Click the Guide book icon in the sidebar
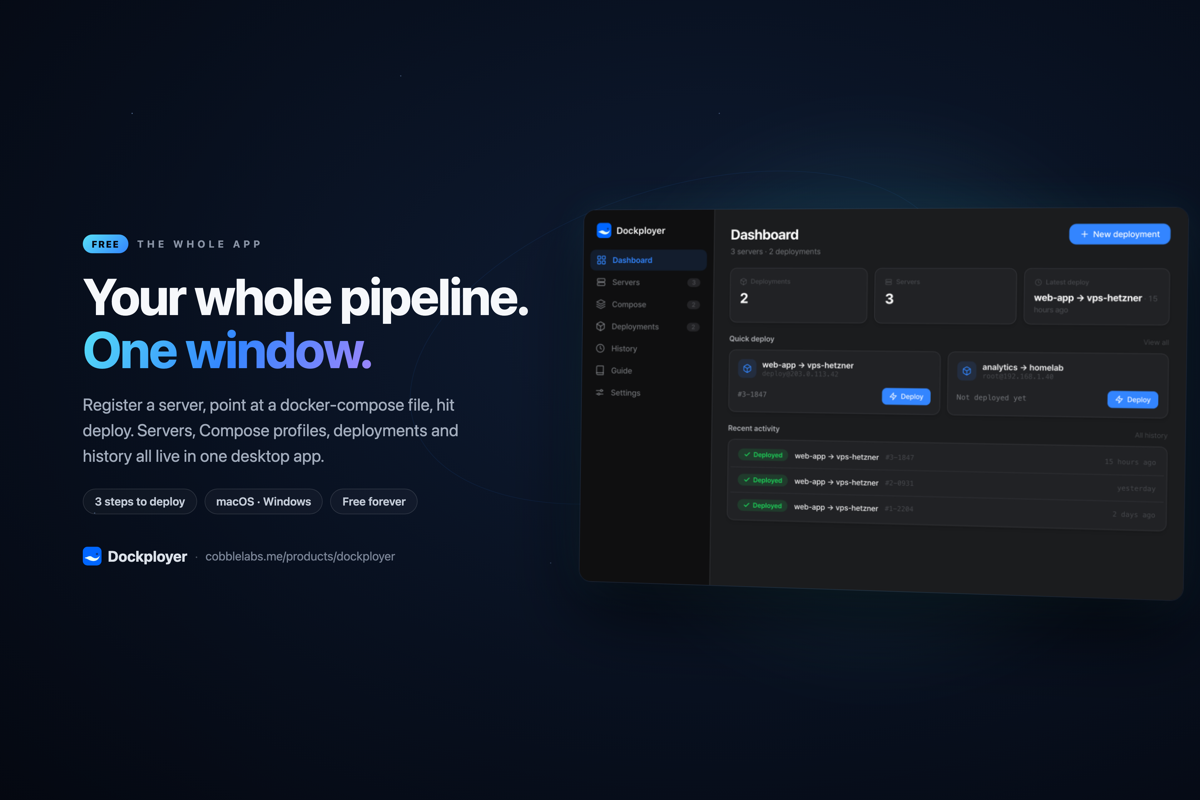This screenshot has height=800, width=1200. coord(600,370)
